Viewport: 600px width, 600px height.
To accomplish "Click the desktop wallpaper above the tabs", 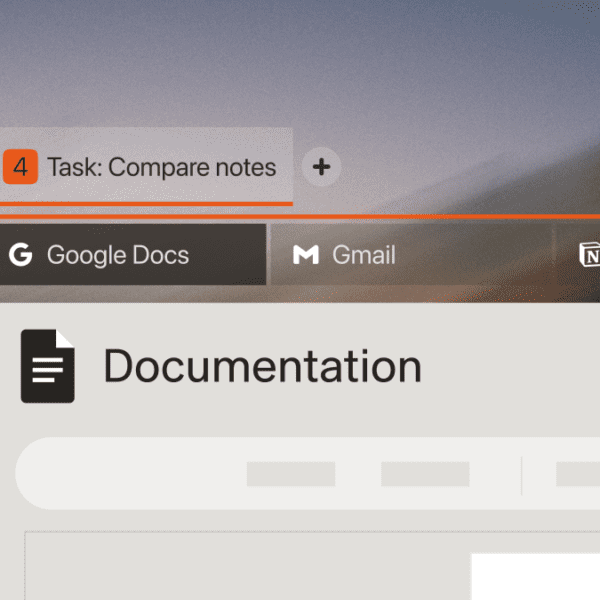I will pos(300,60).
